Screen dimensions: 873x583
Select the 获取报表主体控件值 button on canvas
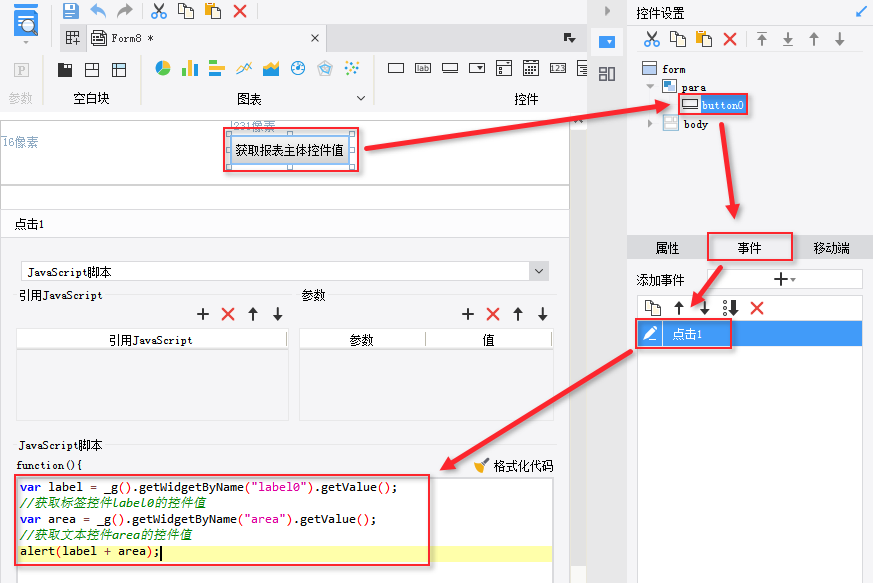[290, 150]
